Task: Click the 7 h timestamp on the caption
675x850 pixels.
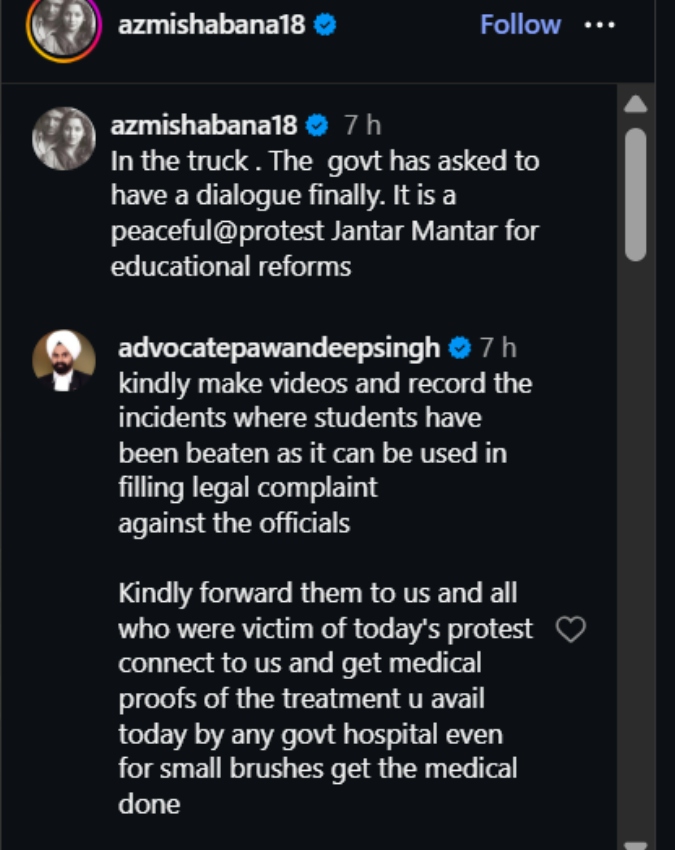Action: tap(362, 125)
